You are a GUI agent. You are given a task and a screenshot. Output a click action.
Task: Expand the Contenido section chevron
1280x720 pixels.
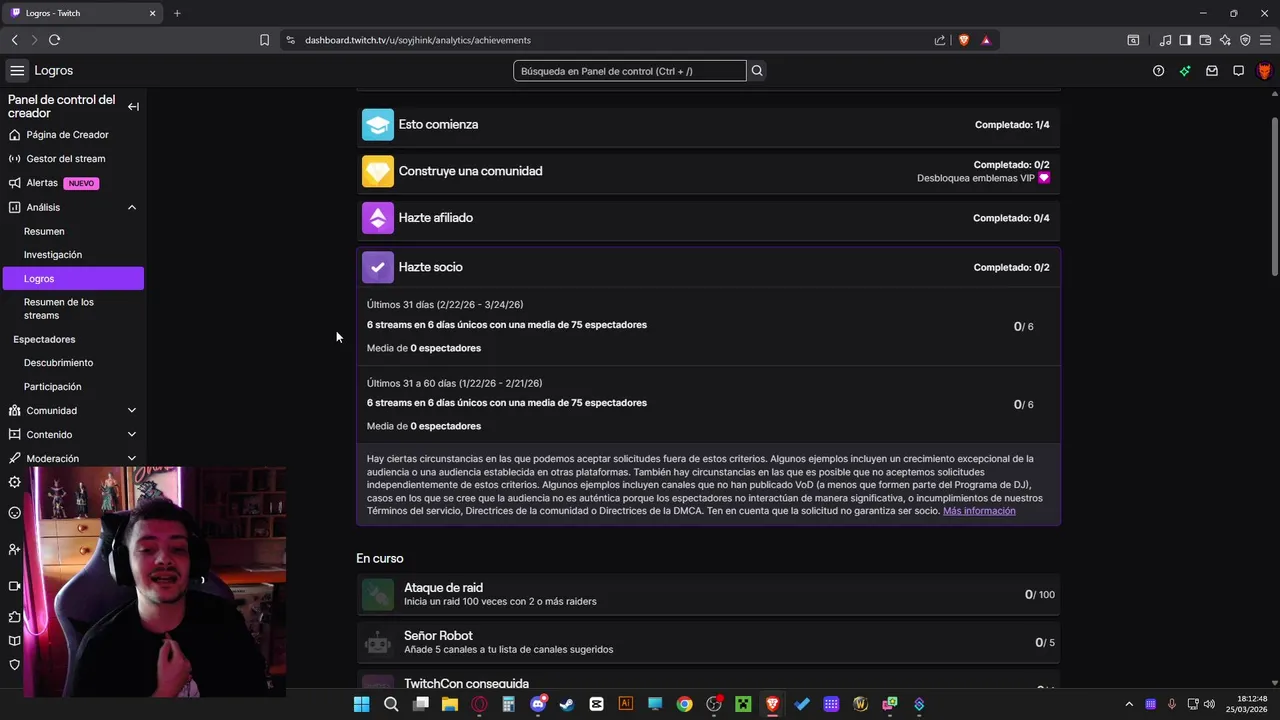(132, 435)
